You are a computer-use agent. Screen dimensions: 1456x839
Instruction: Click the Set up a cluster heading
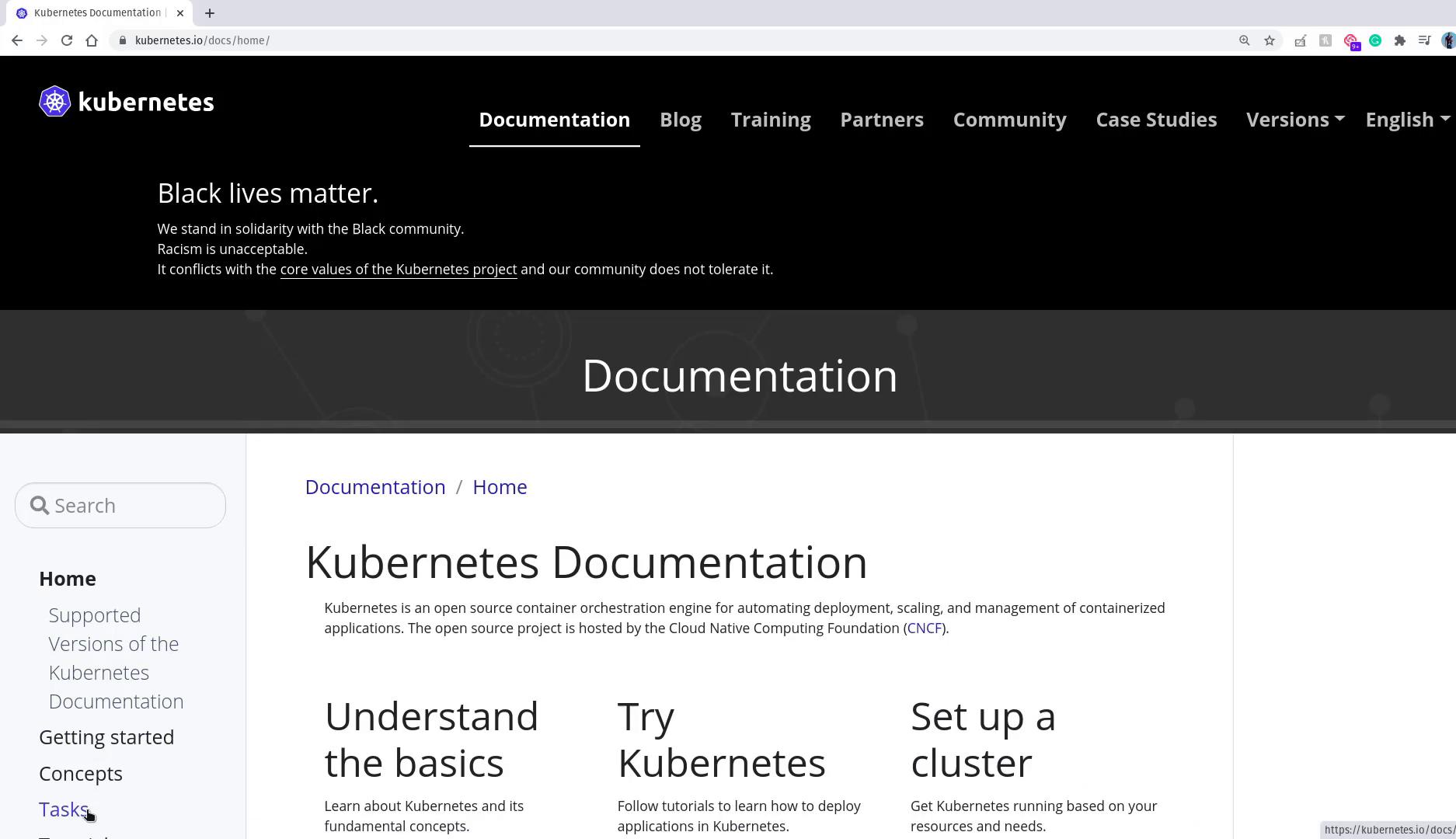point(983,740)
